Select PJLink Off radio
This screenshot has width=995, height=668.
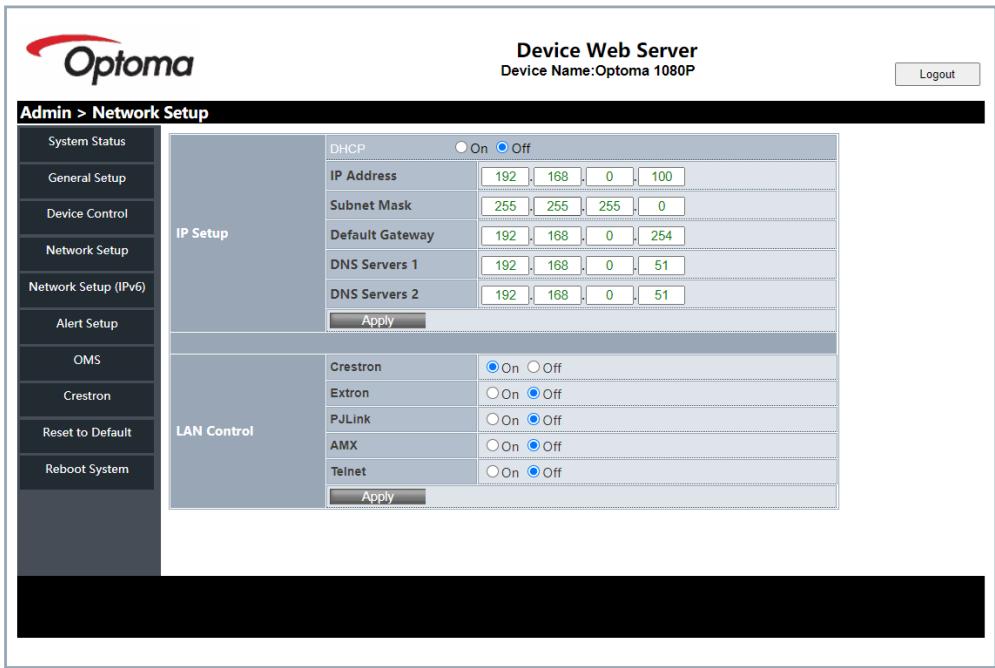click(x=534, y=419)
